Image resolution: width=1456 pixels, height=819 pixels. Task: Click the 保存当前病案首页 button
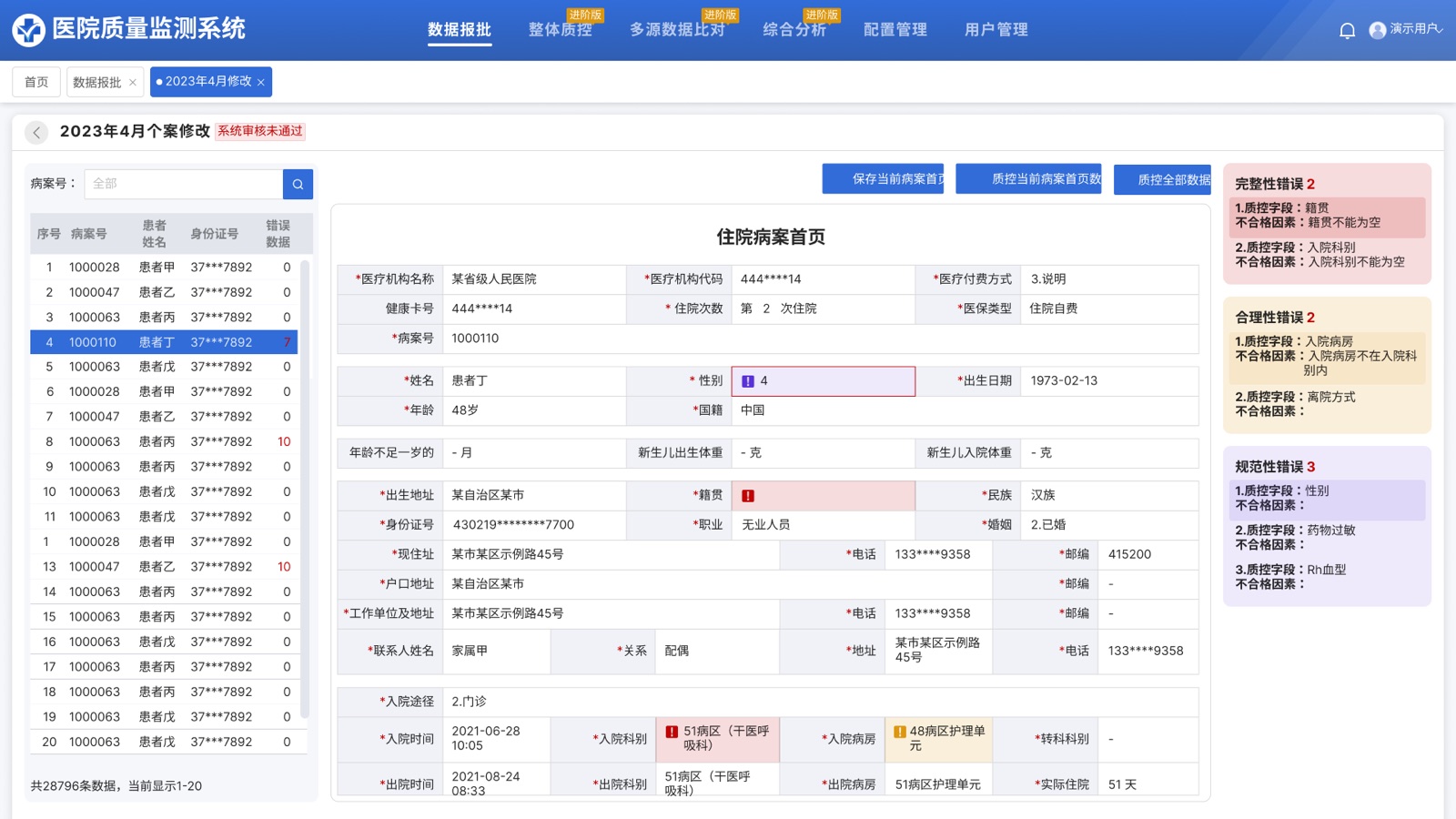(883, 179)
